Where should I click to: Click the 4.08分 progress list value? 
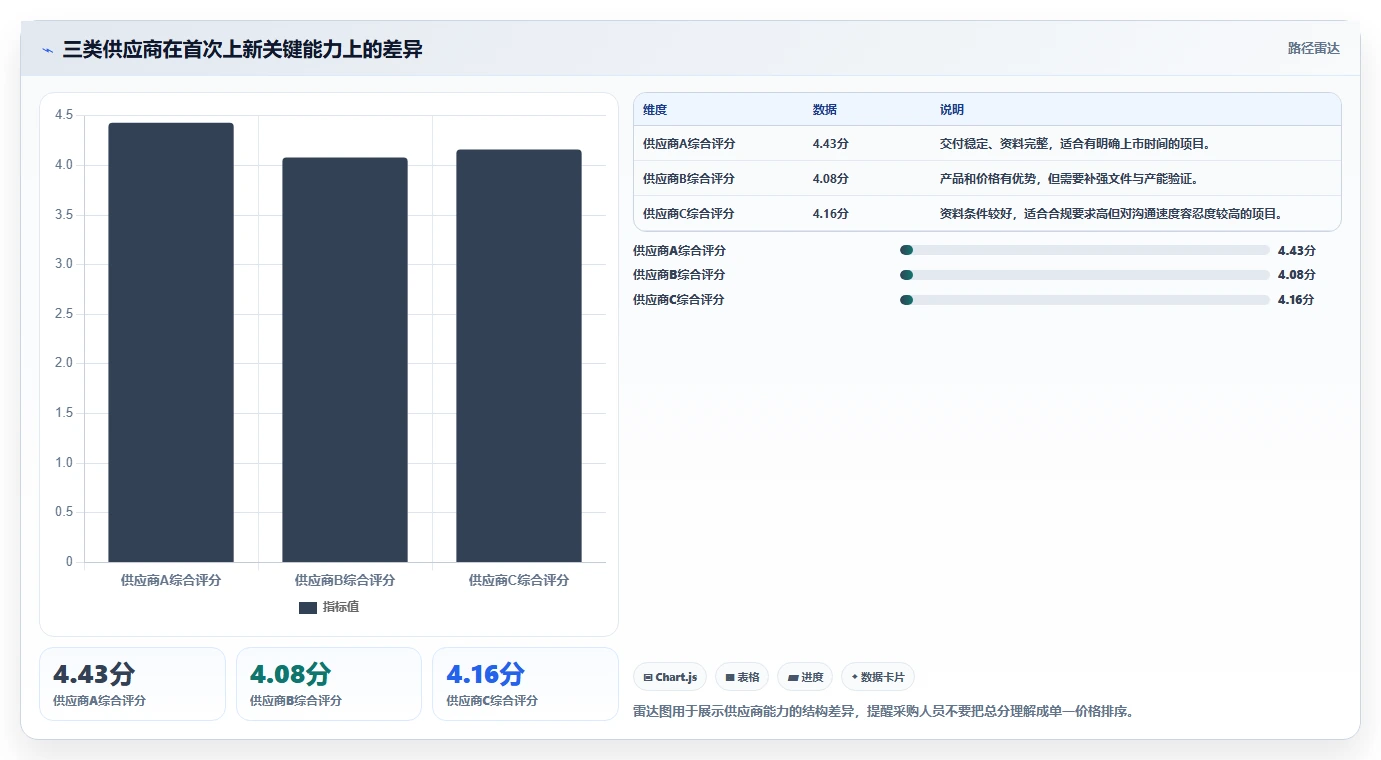1297,275
